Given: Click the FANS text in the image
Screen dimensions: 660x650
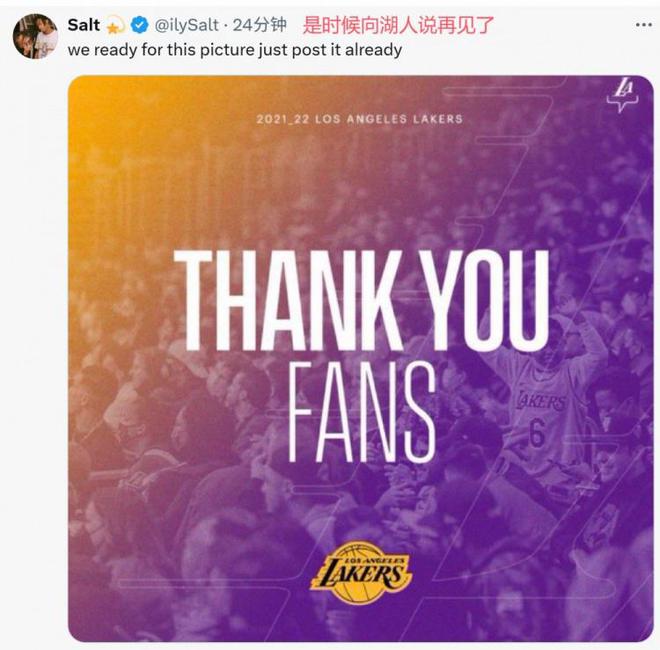Looking at the screenshot, I should coord(362,412).
